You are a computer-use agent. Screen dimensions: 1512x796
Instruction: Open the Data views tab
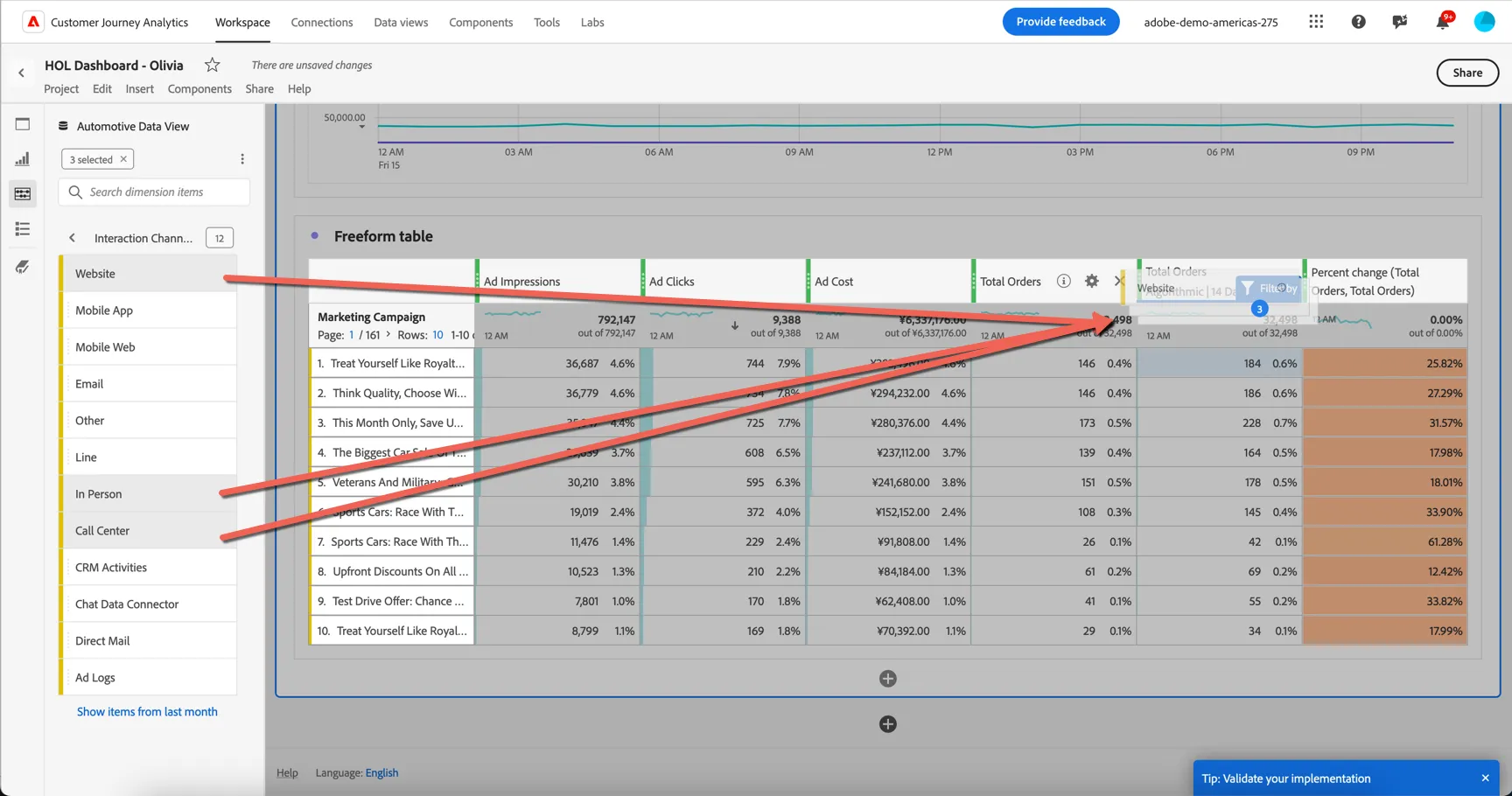click(401, 22)
